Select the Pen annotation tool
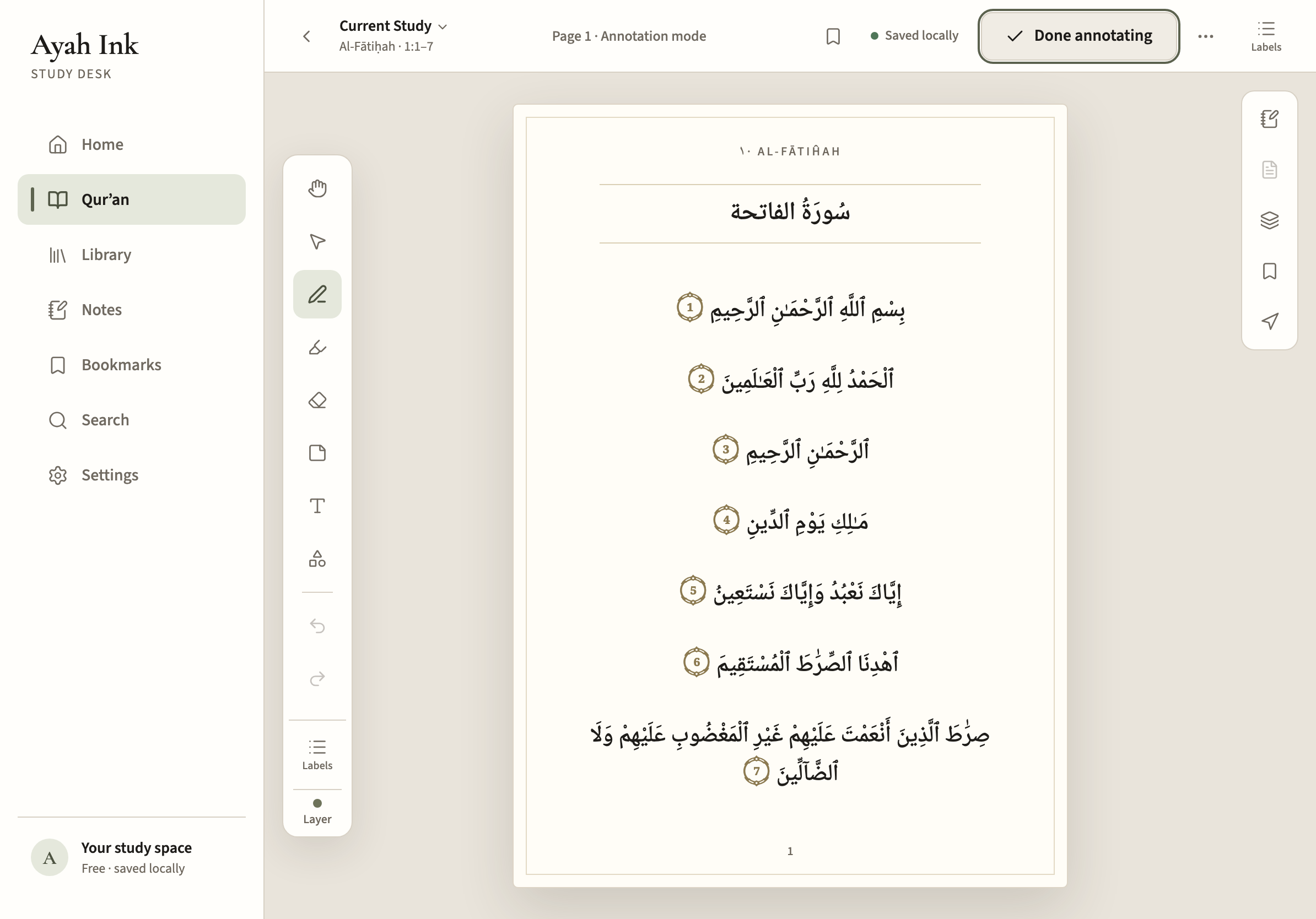 click(317, 294)
